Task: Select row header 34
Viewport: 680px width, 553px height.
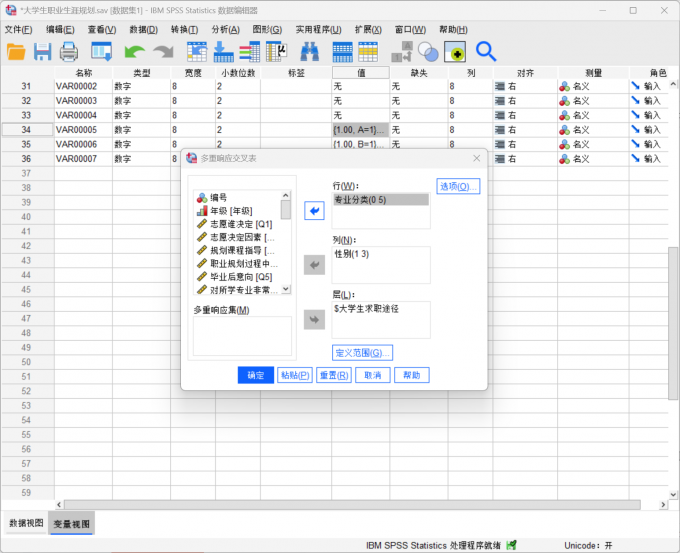Action: tap(27, 130)
